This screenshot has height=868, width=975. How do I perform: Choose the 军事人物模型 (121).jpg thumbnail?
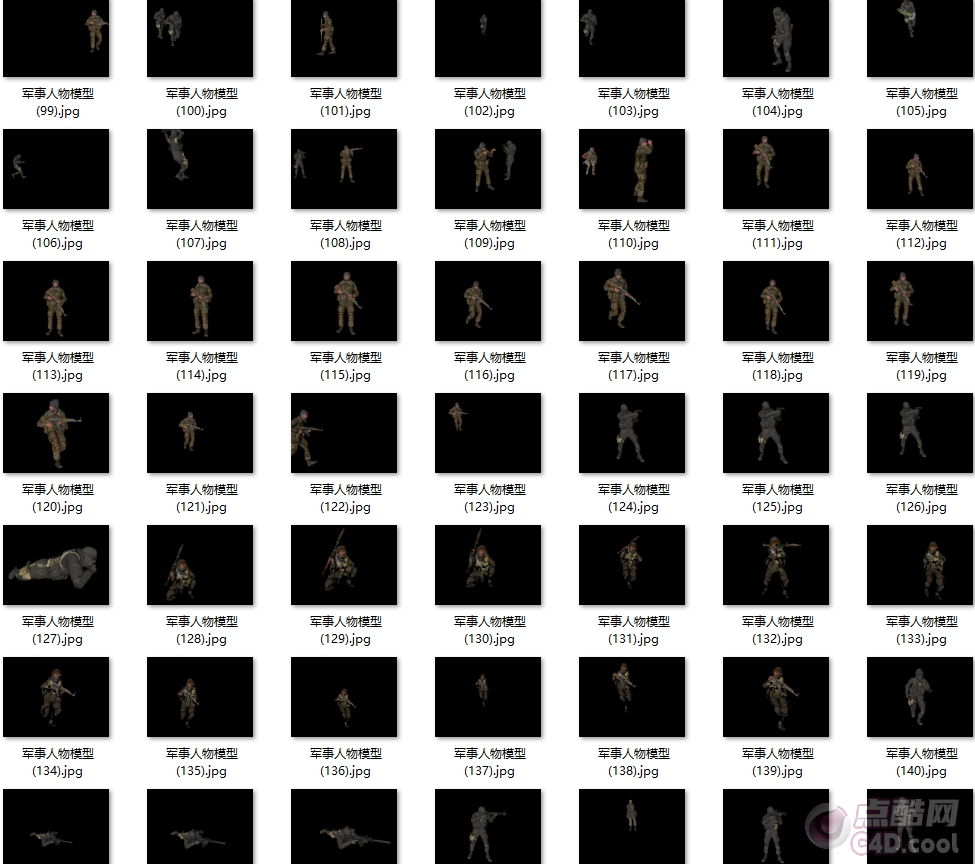pyautogui.click(x=200, y=433)
